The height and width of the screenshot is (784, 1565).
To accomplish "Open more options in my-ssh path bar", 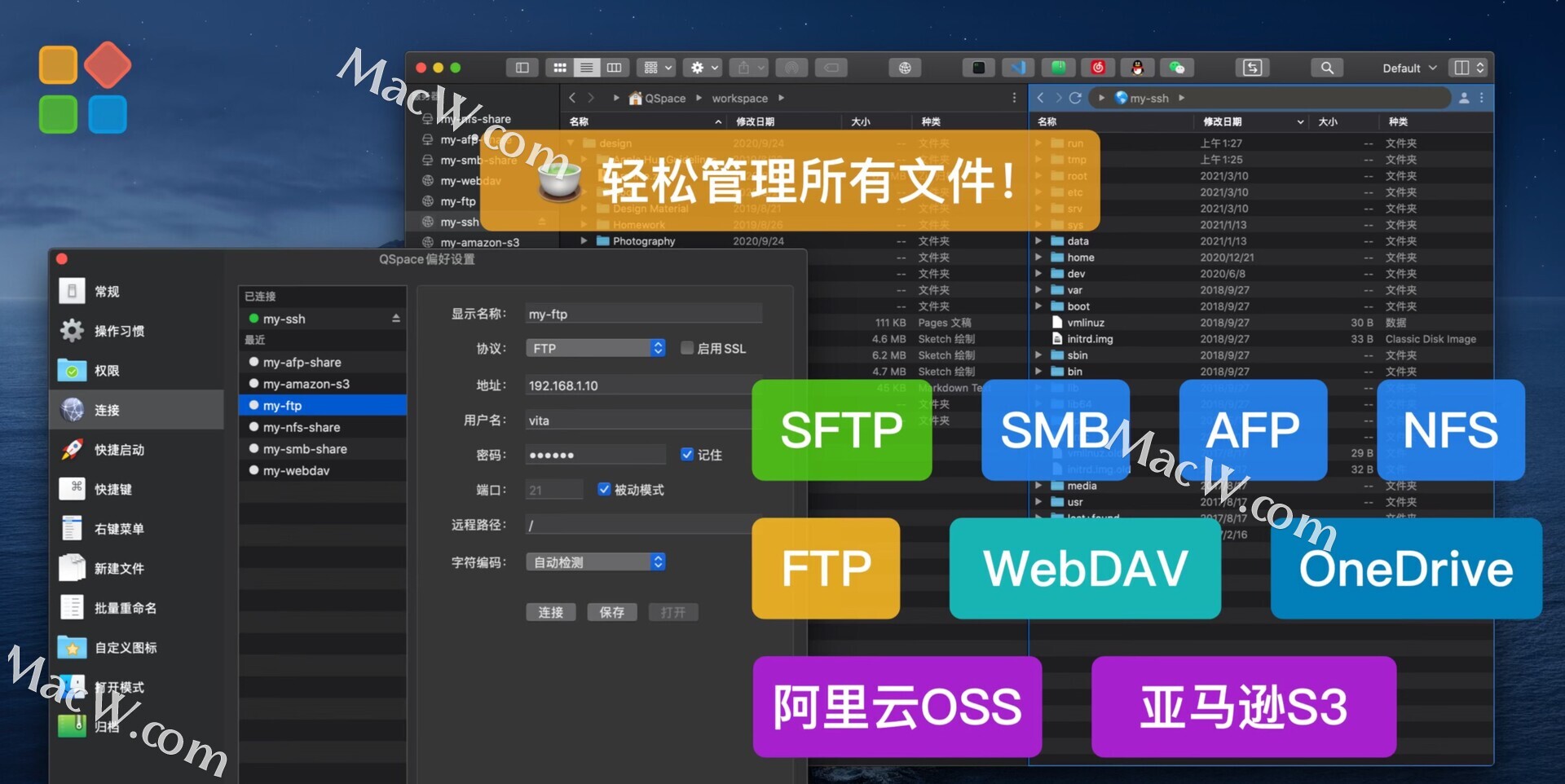I will pyautogui.click(x=1481, y=98).
